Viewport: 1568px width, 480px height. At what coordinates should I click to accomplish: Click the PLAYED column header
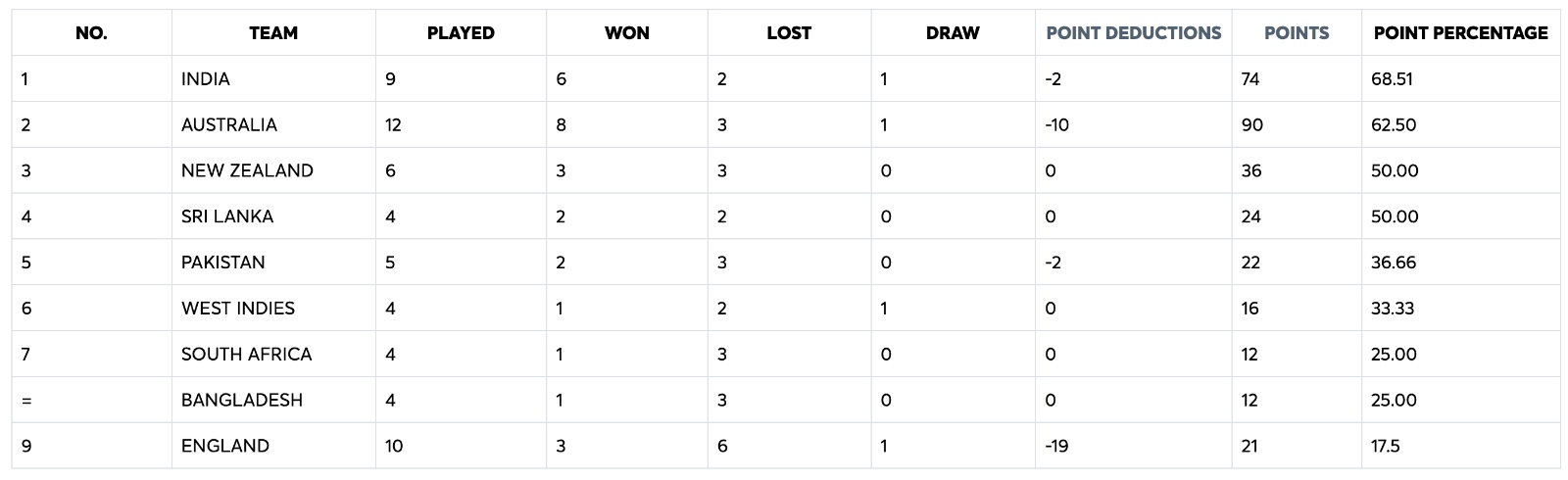461,33
